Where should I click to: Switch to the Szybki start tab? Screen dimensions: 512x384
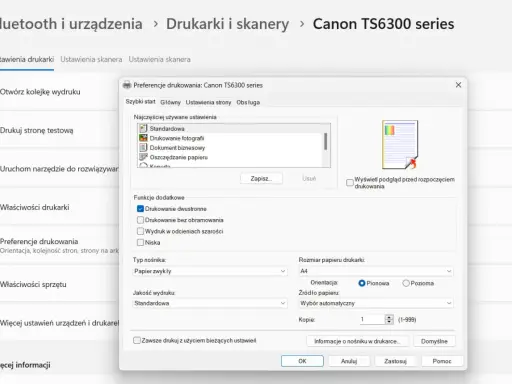[x=140, y=102]
